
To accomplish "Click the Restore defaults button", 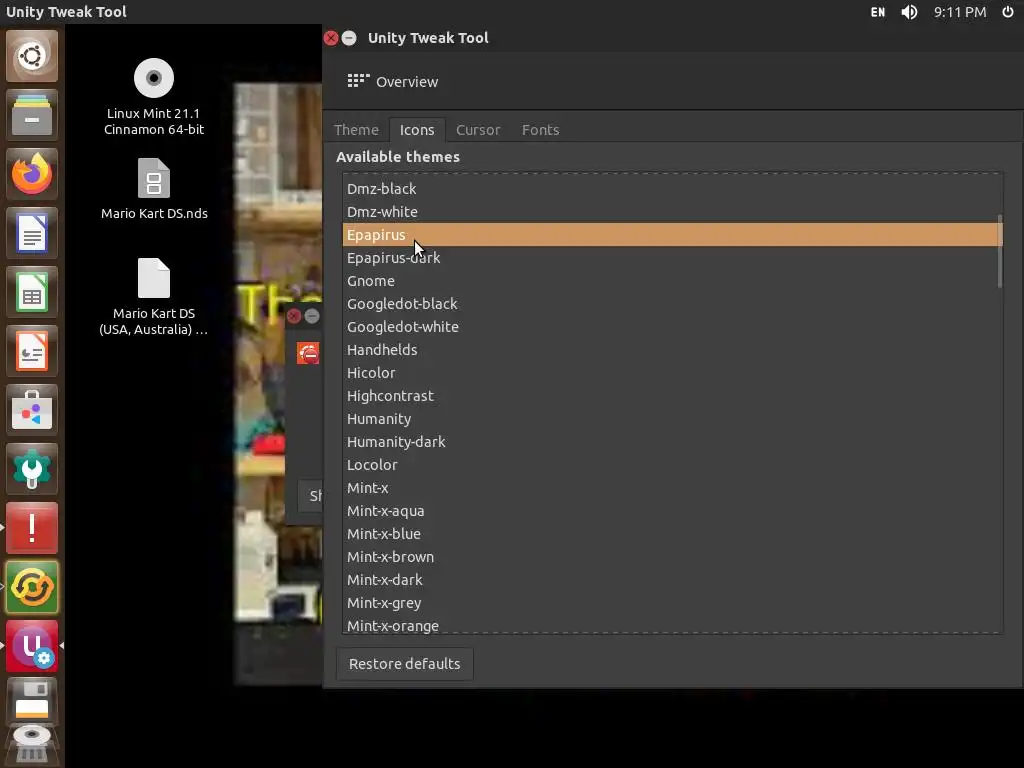I will [404, 664].
